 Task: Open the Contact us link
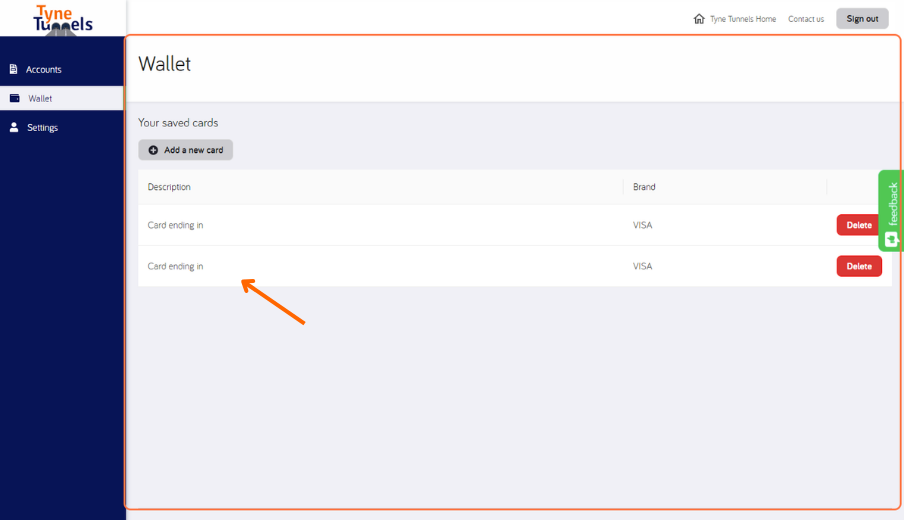pyautogui.click(x=806, y=19)
